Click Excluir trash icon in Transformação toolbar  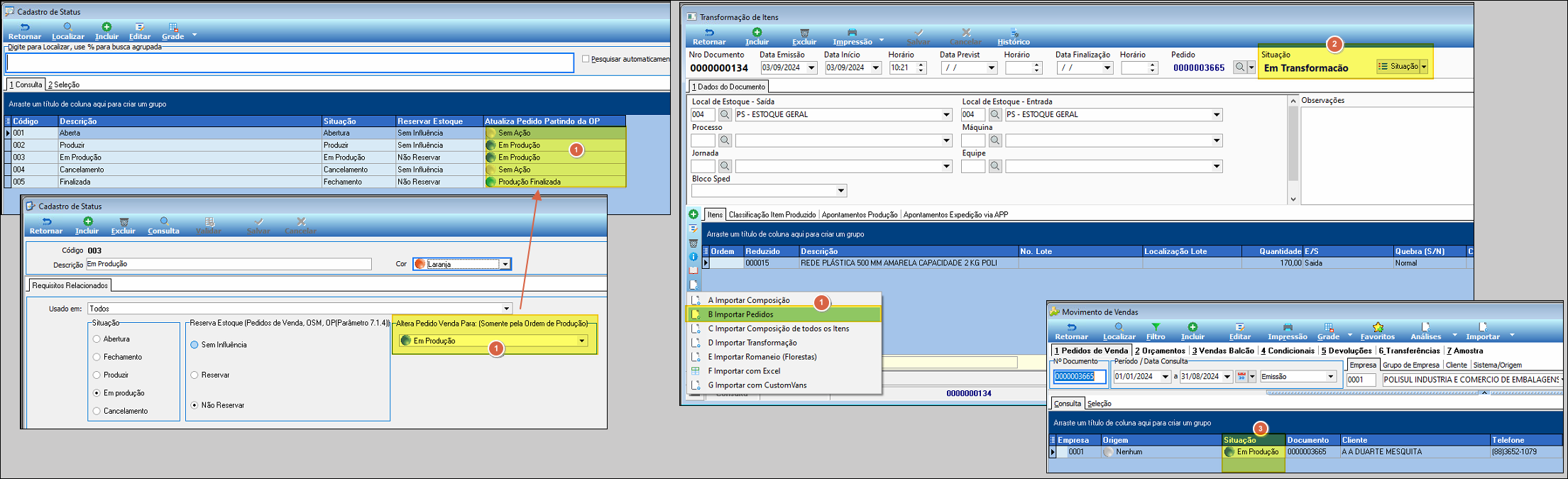point(804,33)
